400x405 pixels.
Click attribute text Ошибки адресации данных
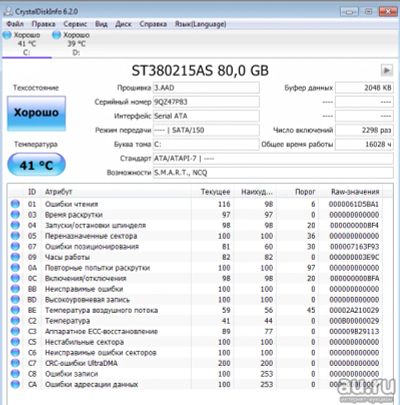tap(91, 384)
